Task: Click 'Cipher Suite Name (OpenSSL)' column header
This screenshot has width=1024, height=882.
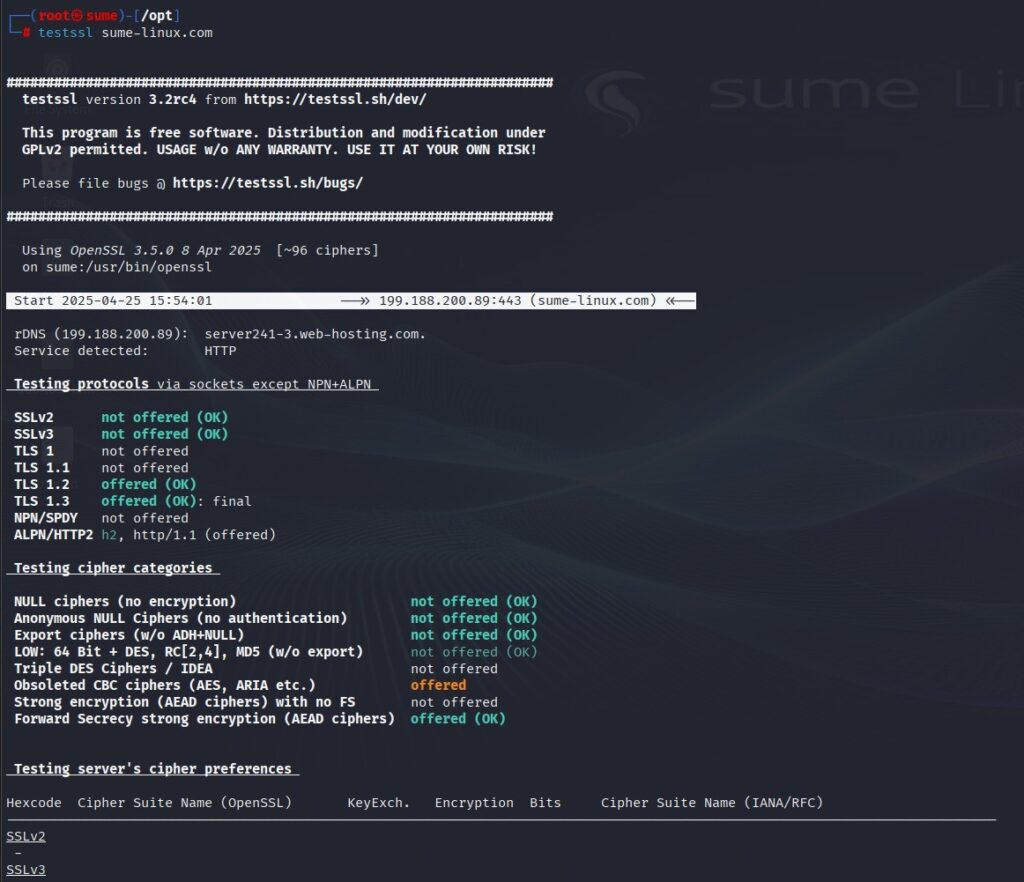Action: click(x=185, y=802)
